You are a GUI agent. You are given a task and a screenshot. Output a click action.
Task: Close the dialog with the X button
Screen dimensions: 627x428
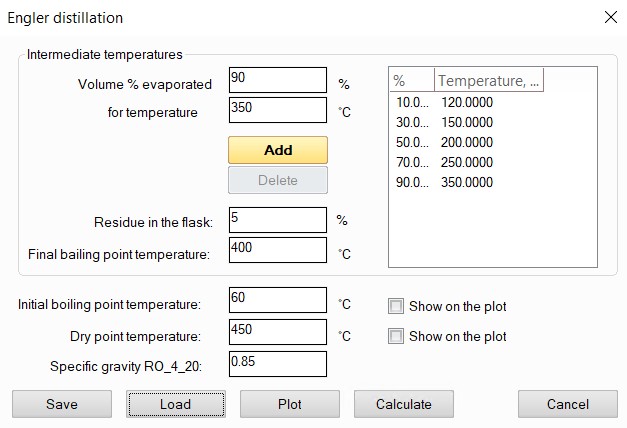click(610, 17)
